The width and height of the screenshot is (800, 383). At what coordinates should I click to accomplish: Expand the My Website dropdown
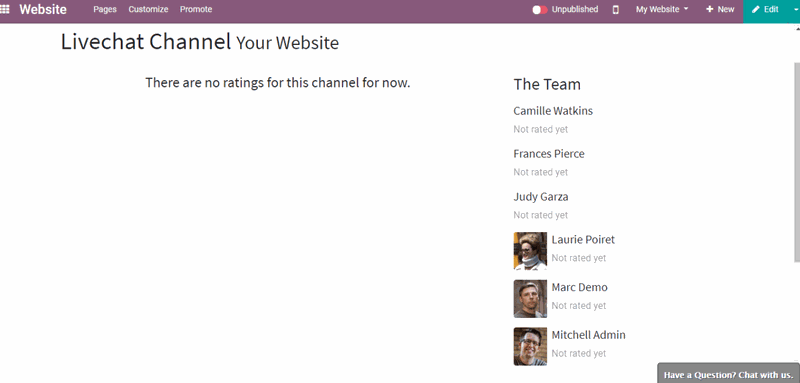(x=662, y=9)
